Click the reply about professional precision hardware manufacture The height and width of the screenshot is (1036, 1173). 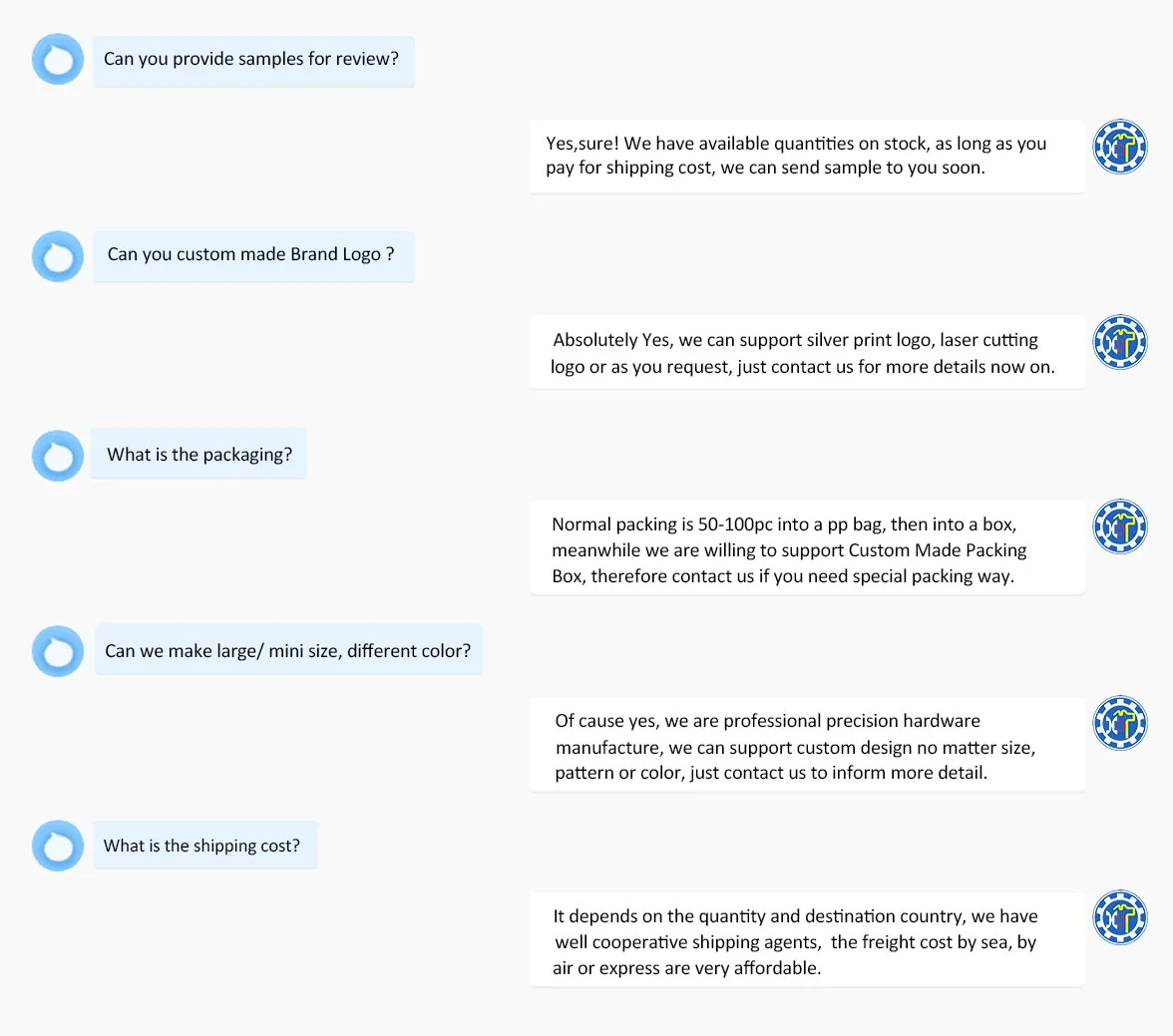pos(806,746)
